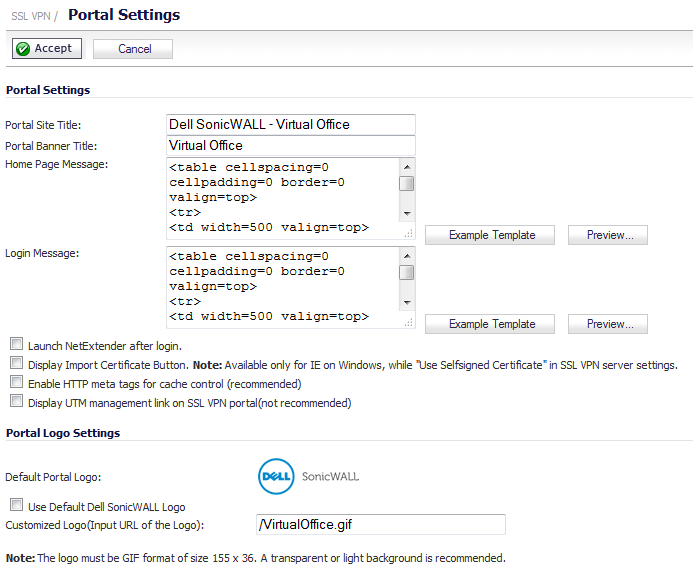Viewport: 693px width, 576px height.
Task: Enable Launch NetExtender after login
Action: [16, 343]
